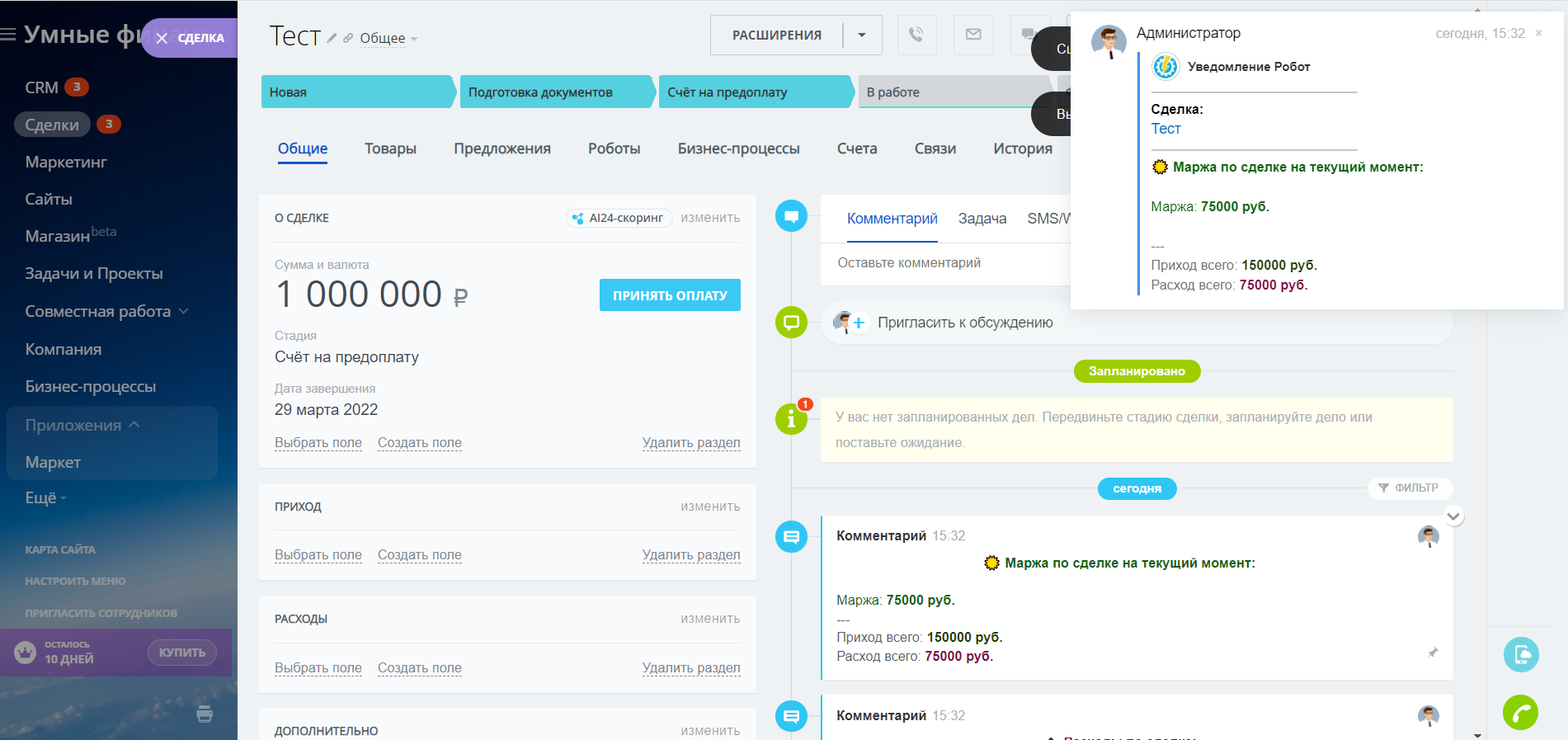Click the AI24-скоринг badge
1568x740 pixels.
tap(619, 218)
